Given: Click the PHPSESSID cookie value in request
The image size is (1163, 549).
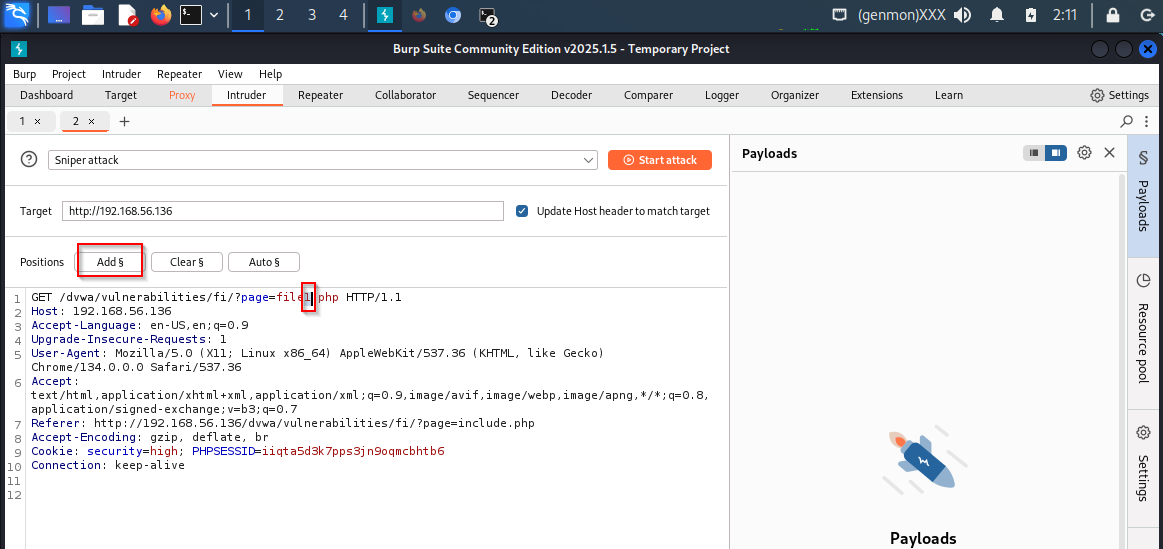Looking at the screenshot, I should [354, 451].
